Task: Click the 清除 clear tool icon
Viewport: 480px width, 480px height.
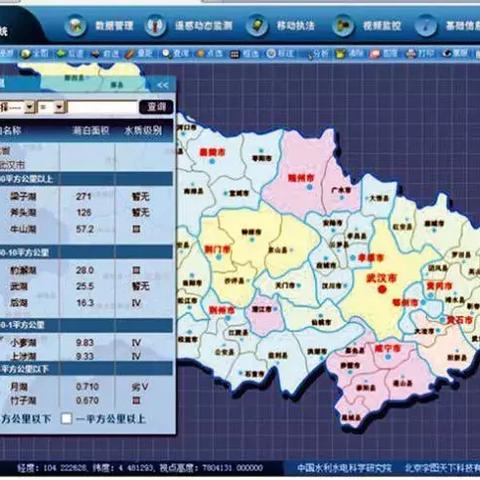Action: tap(340, 54)
